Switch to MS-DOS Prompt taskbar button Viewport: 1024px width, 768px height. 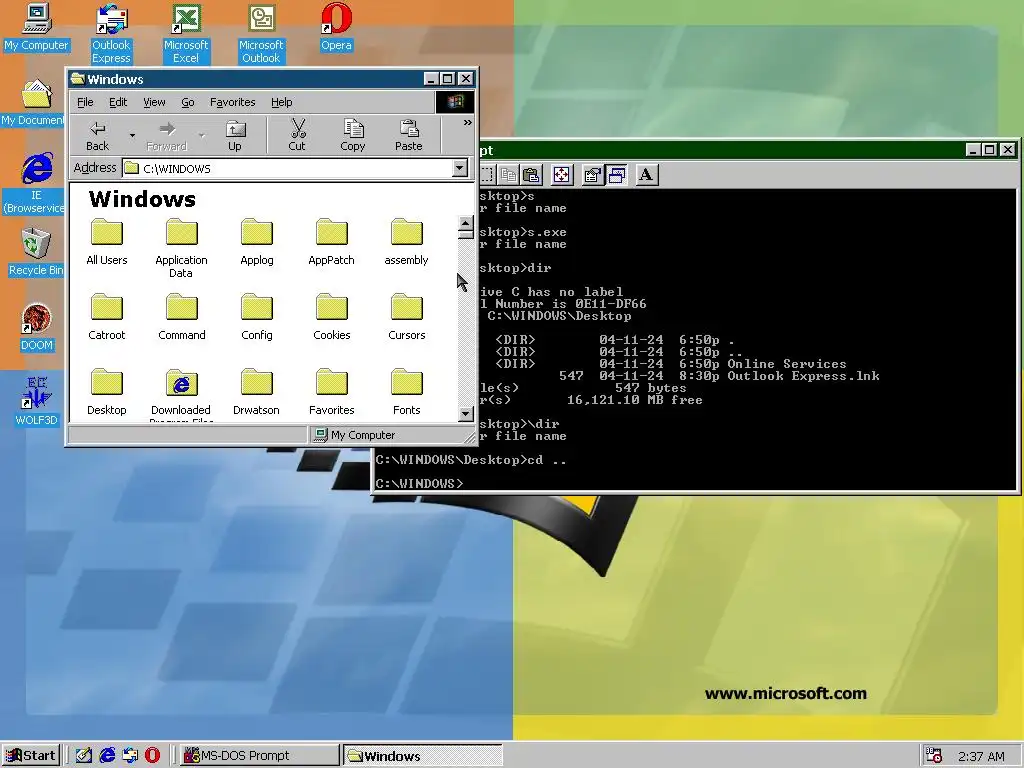[259, 756]
